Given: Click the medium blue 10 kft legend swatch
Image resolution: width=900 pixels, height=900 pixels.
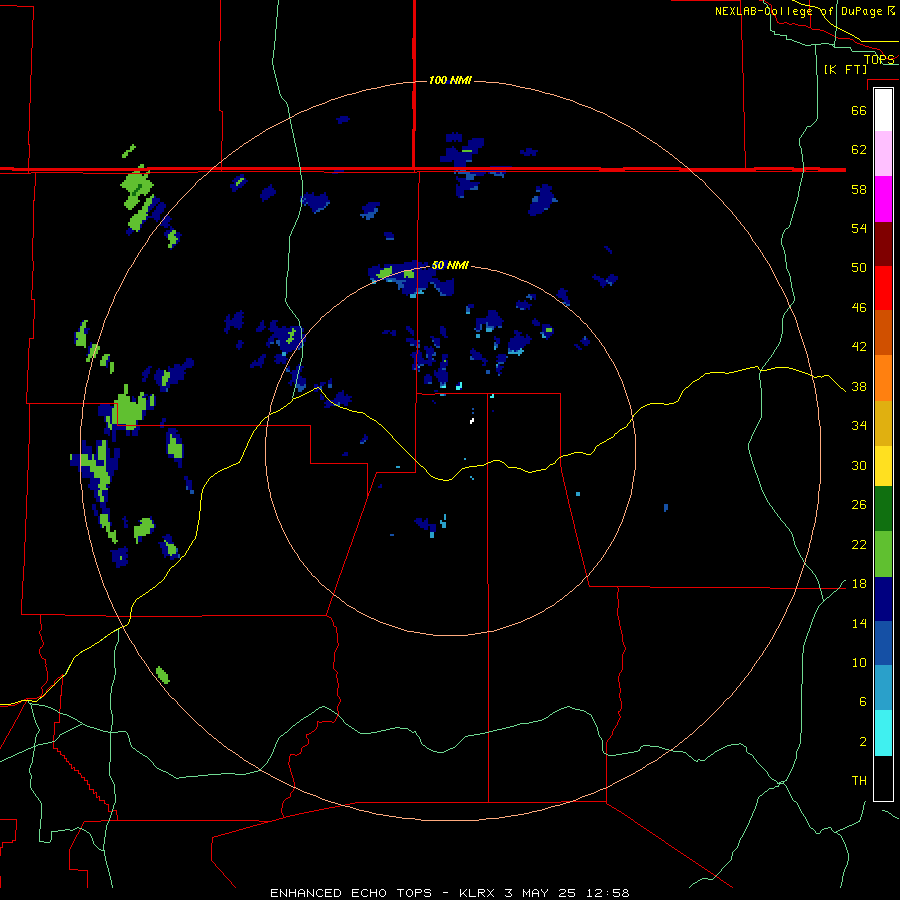Looking at the screenshot, I should click(x=883, y=643).
